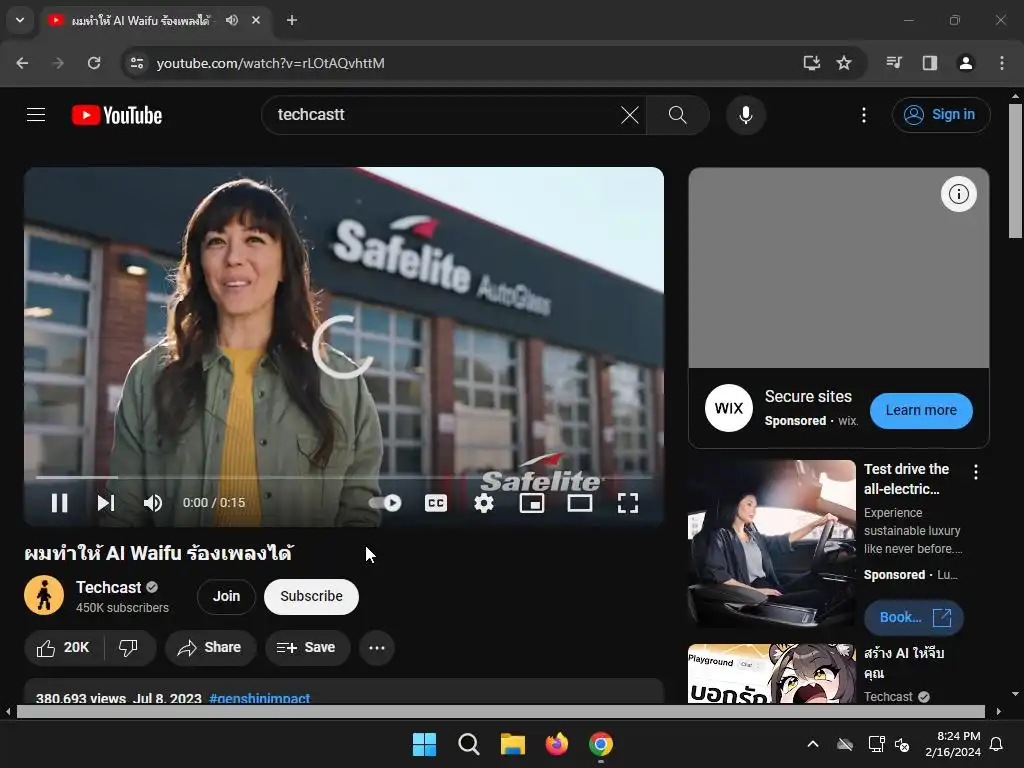
Task: Switch to theater mode
Action: pos(580,503)
